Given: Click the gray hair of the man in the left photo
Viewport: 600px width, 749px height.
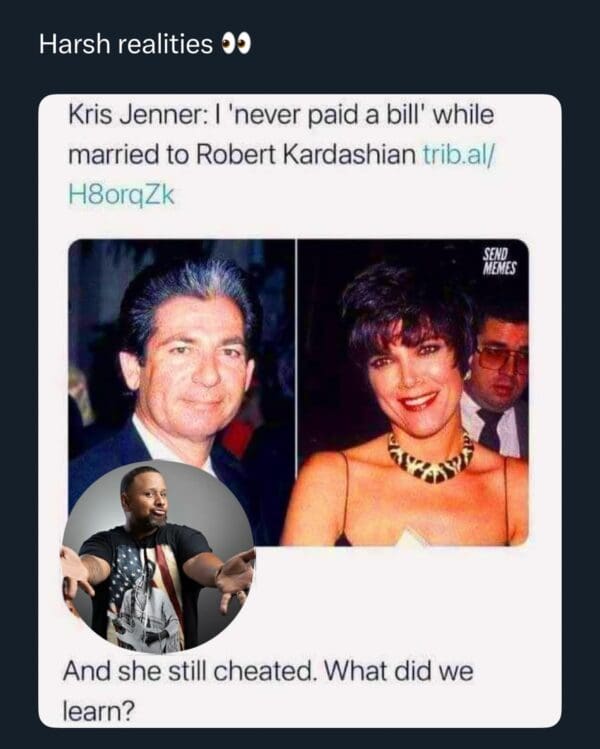Looking at the screenshot, I should point(189,291).
